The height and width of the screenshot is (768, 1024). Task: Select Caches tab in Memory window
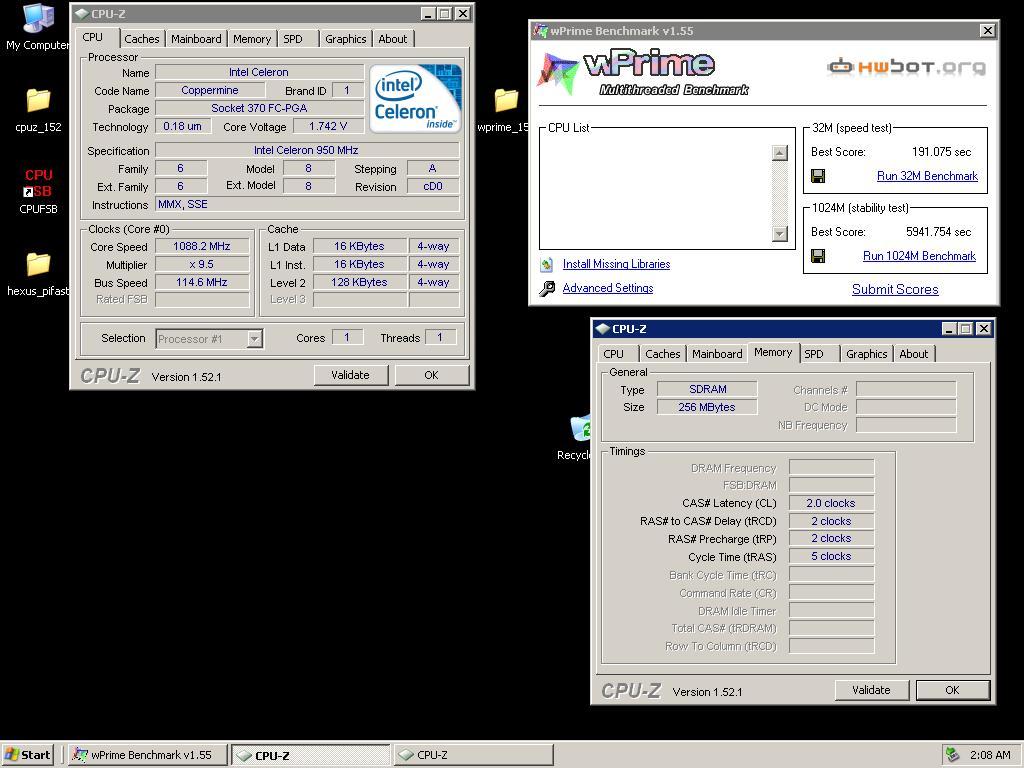(662, 354)
